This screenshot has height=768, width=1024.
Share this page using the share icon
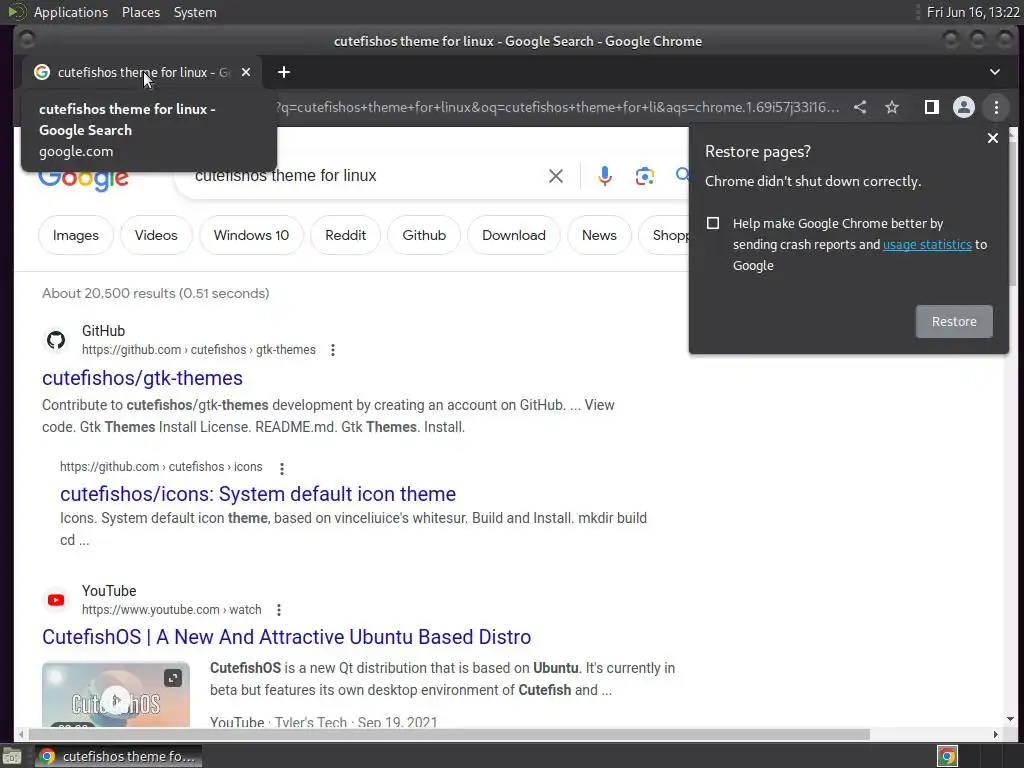click(860, 107)
